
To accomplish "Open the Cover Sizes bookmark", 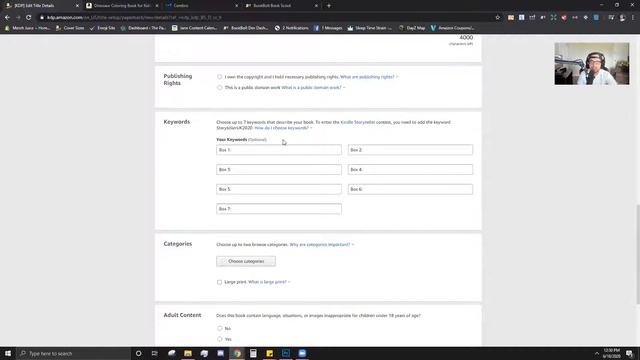I will pos(70,28).
